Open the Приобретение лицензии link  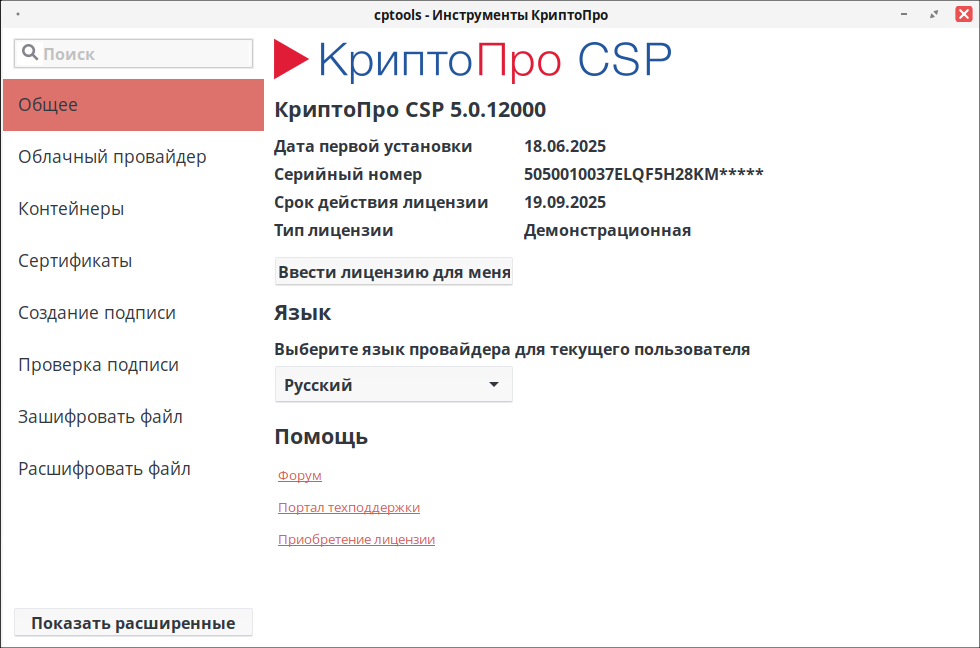pos(356,539)
